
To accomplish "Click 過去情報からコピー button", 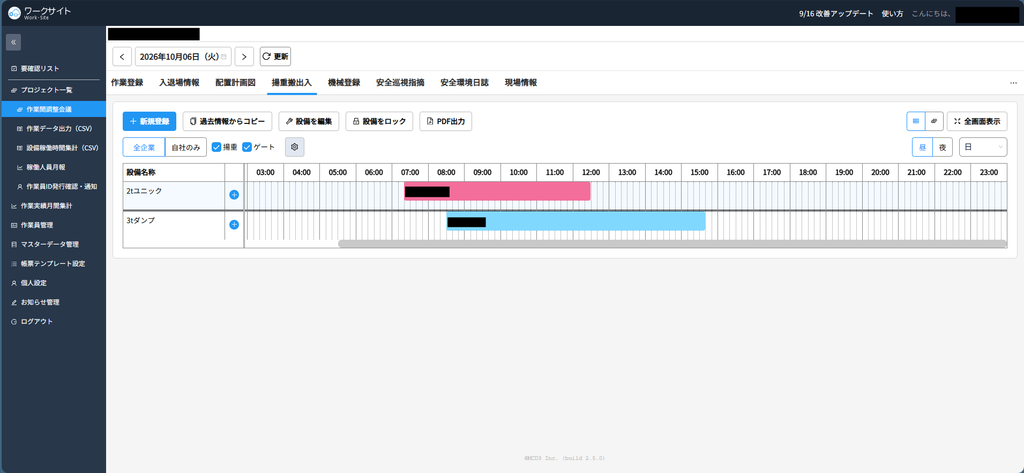I will pyautogui.click(x=227, y=121).
